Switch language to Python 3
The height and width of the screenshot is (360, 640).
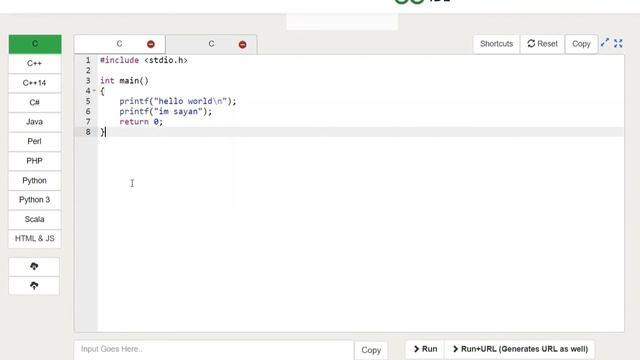[x=35, y=200]
